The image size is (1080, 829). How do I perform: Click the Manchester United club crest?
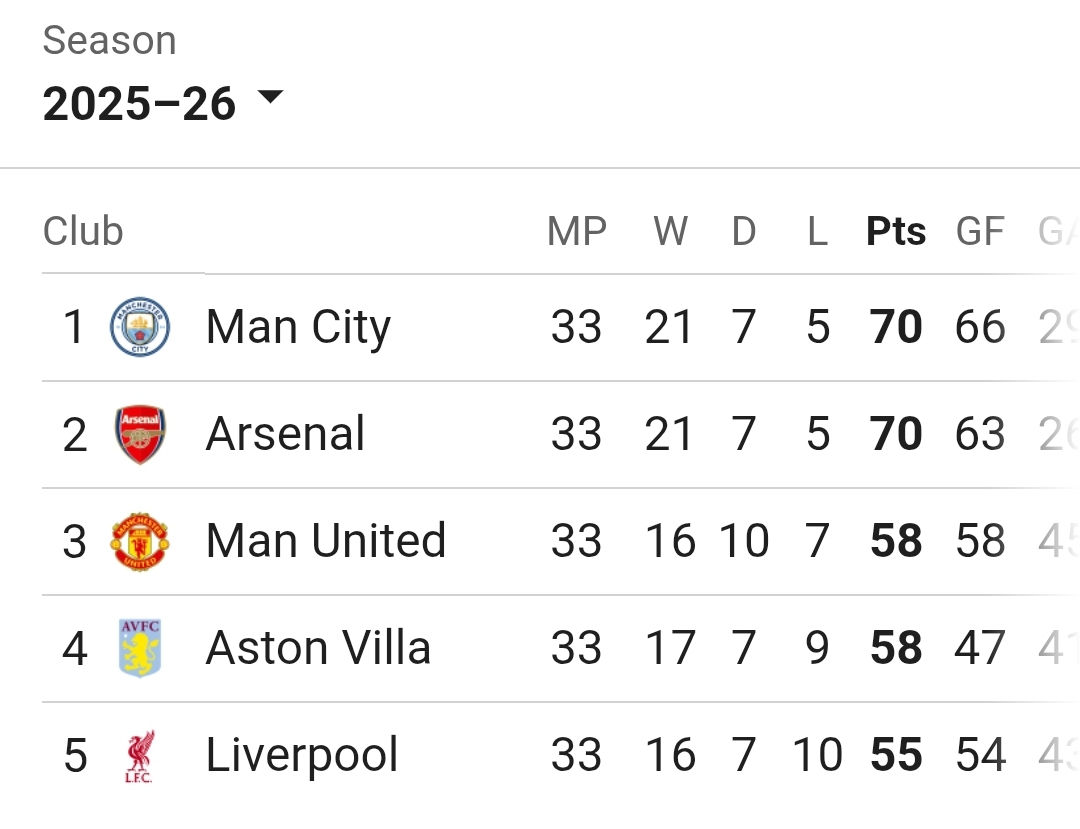pyautogui.click(x=140, y=541)
